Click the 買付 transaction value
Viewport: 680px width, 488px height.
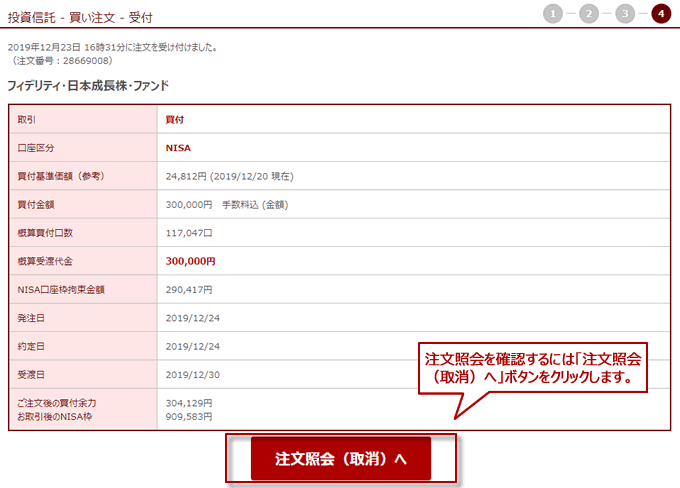(x=175, y=120)
